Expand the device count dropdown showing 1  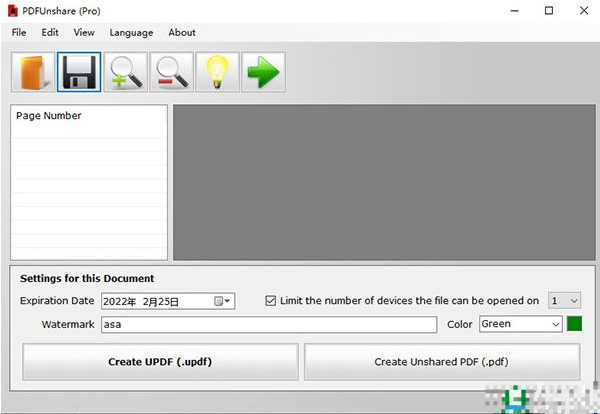tap(564, 301)
